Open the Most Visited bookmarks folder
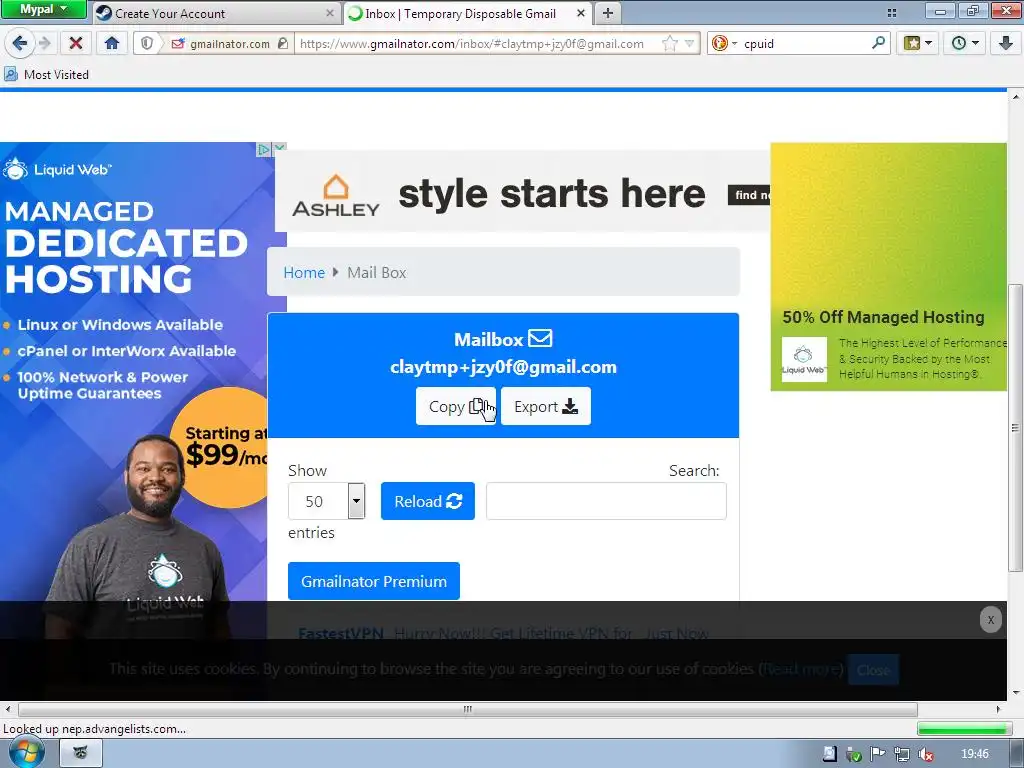This screenshot has height=768, width=1024. pos(46,74)
